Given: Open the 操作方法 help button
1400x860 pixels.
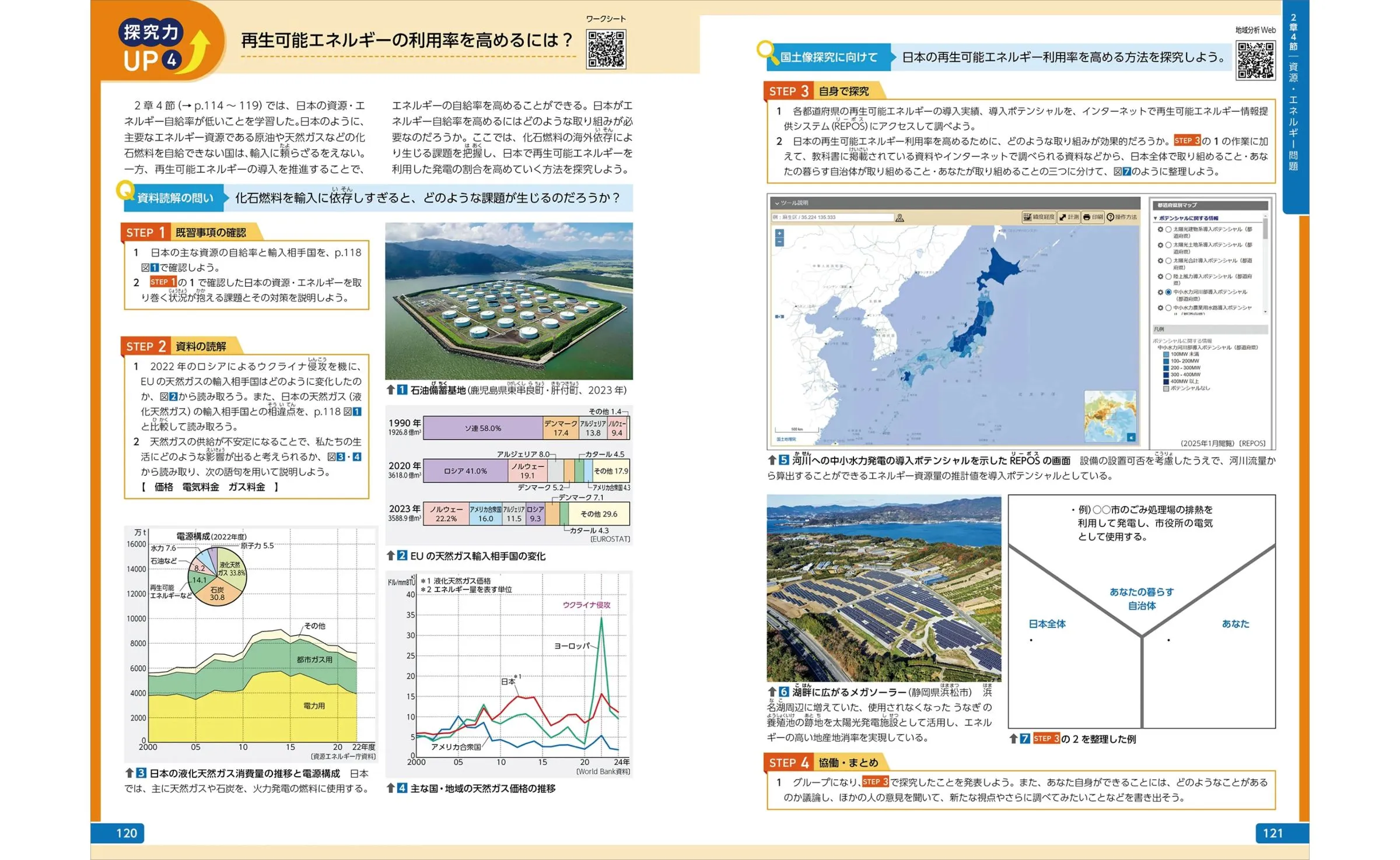Looking at the screenshot, I should click(1122, 217).
